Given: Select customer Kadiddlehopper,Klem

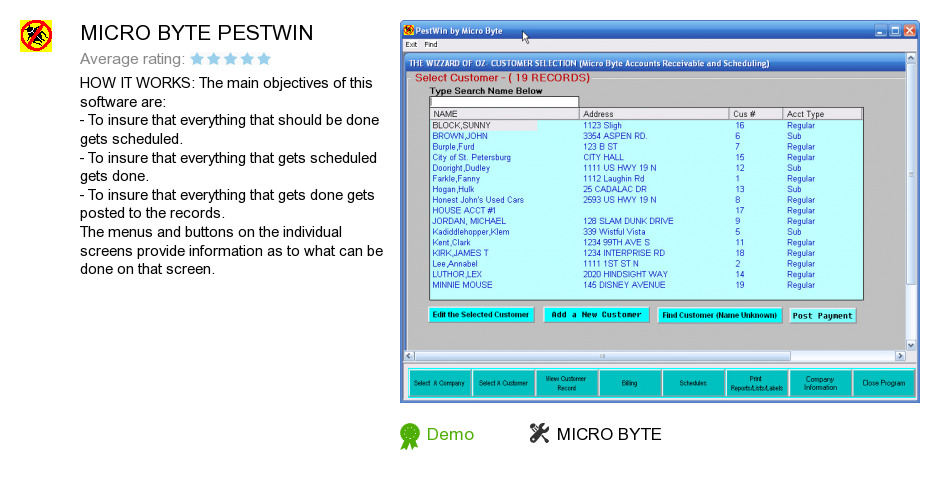Looking at the screenshot, I should pos(471,232).
